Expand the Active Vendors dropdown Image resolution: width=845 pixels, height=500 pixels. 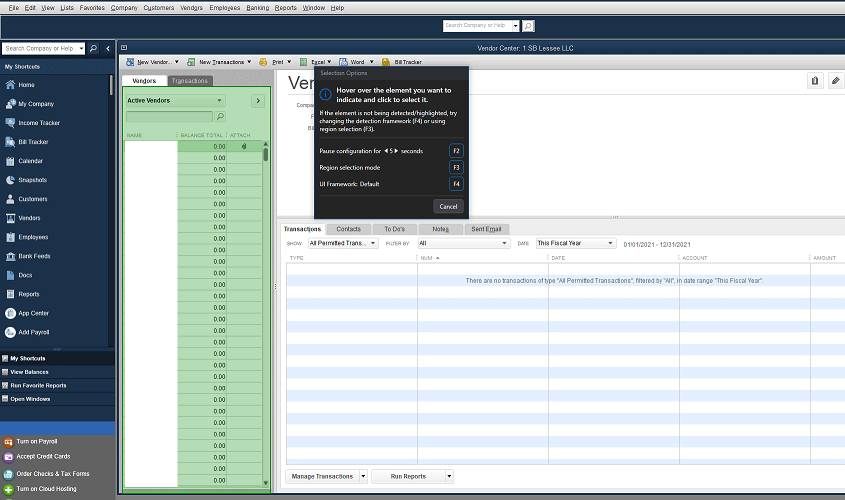click(219, 100)
